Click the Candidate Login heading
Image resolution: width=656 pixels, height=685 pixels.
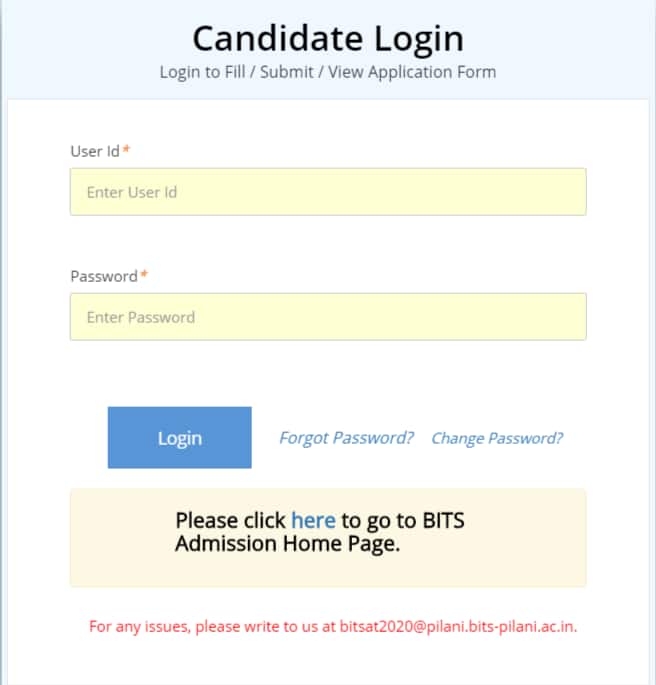coord(328,38)
